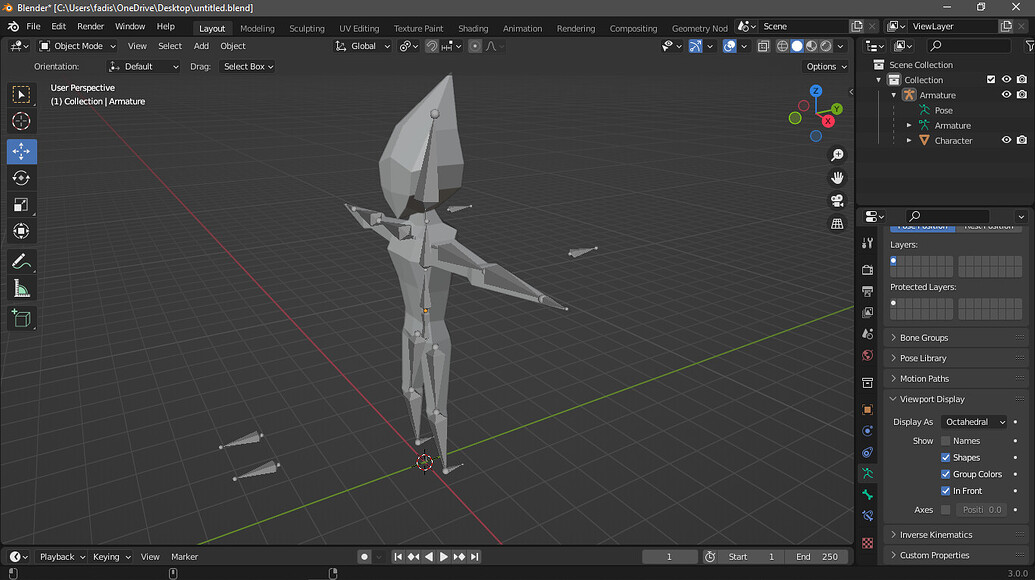Screen dimensions: 1035x580
Task: Open the Physics properties tab
Action: point(867,431)
